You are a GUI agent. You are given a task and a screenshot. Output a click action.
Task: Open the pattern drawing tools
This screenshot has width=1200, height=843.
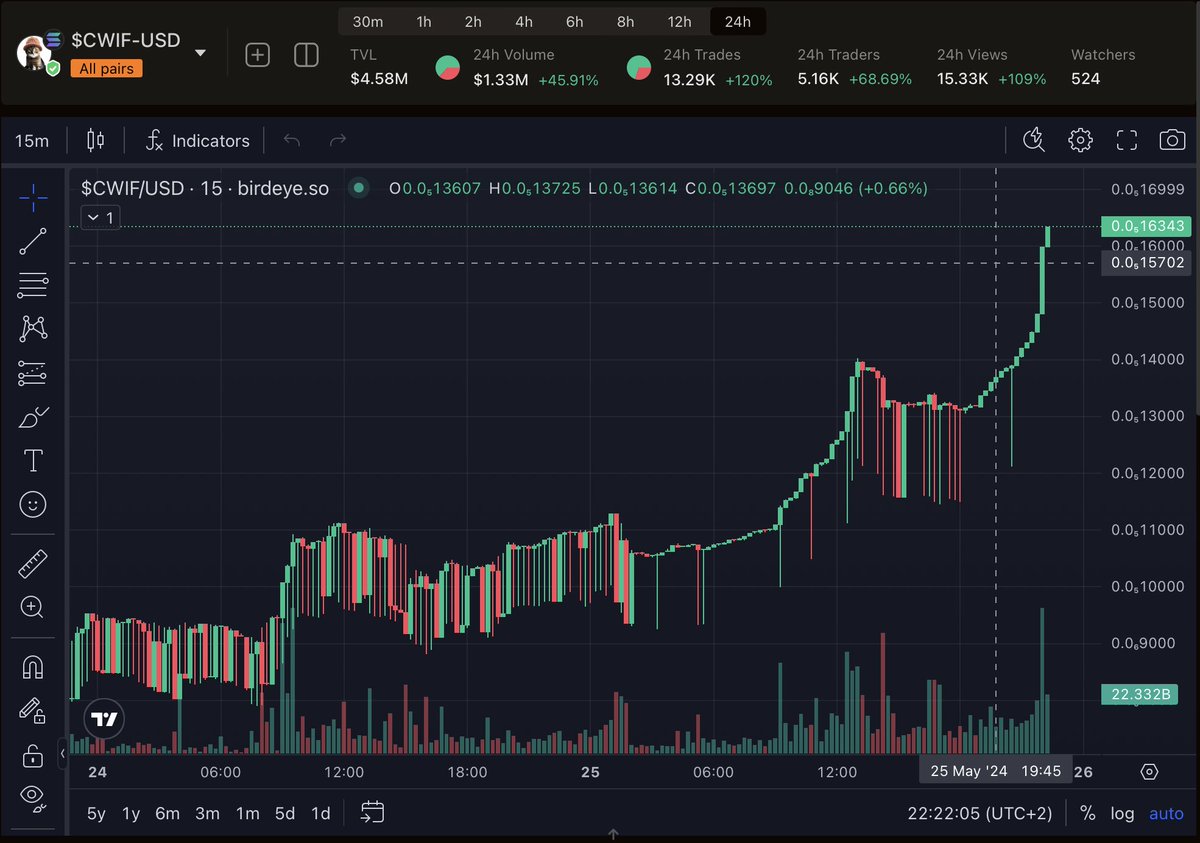coord(33,328)
